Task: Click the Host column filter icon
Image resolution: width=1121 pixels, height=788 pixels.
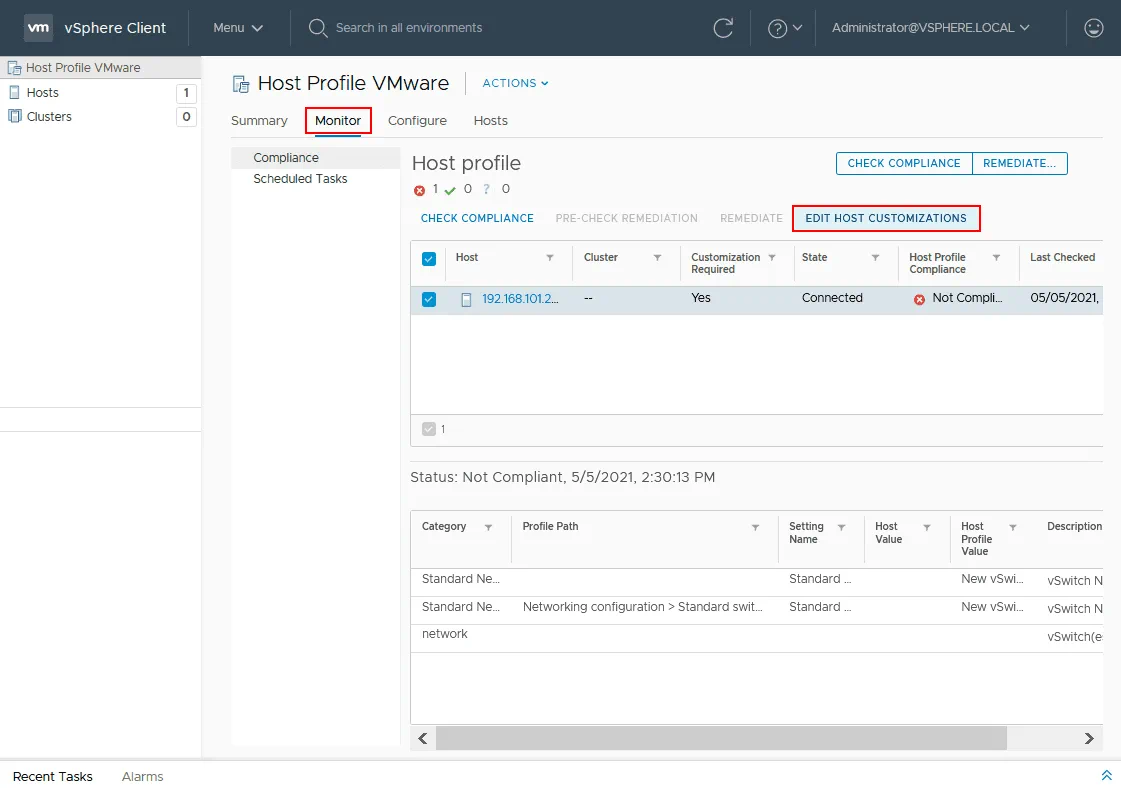Action: coord(550,258)
